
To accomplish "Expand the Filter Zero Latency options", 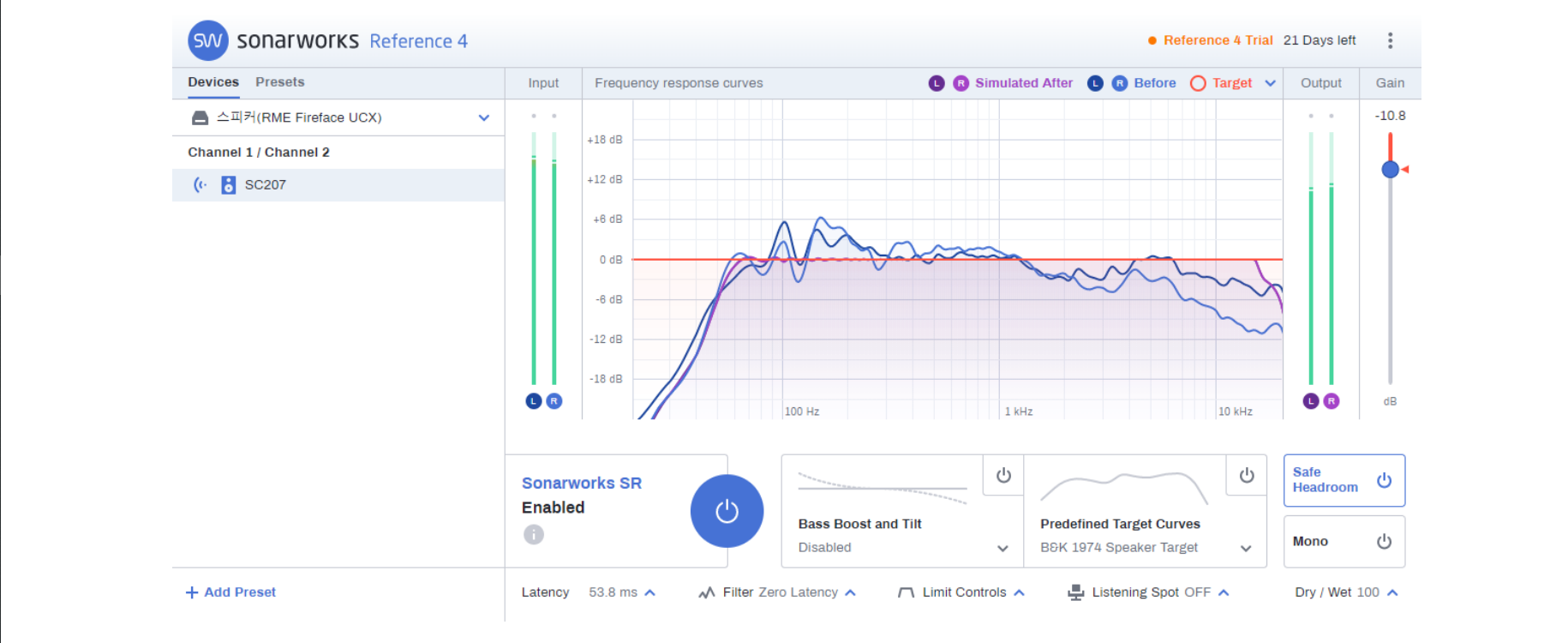I will tap(850, 592).
